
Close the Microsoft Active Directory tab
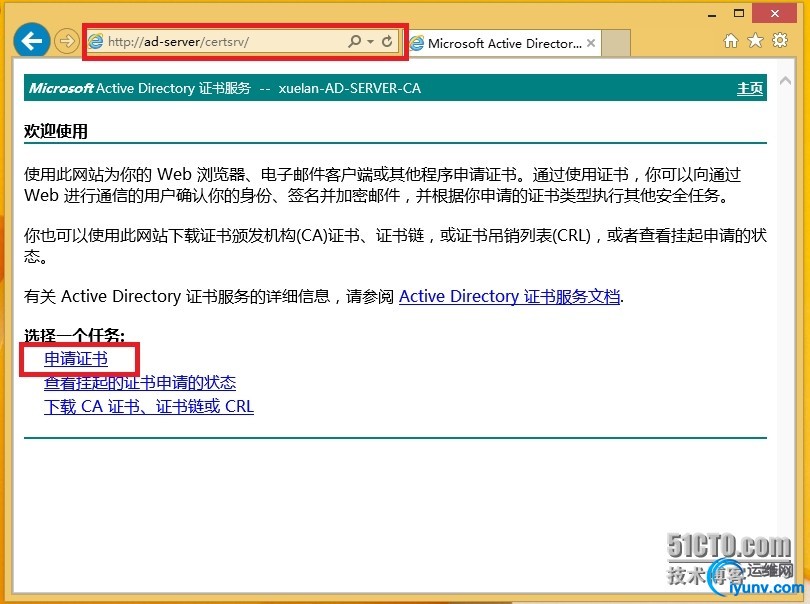591,43
